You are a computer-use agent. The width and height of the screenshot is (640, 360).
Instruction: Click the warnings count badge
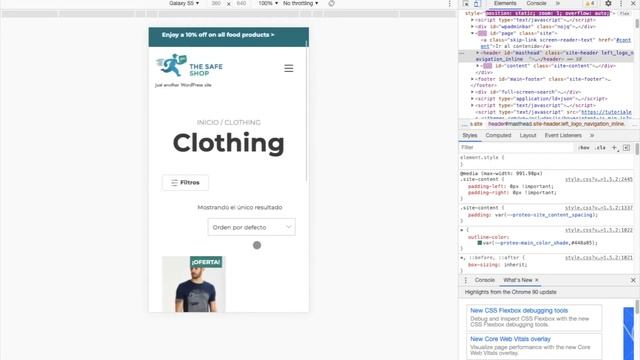590,3
